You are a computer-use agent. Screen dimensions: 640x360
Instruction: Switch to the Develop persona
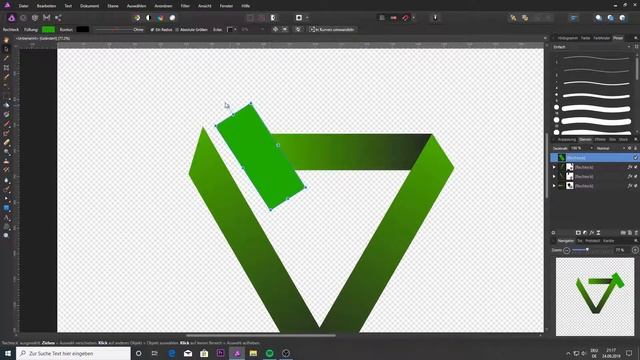pyautogui.click(x=35, y=18)
